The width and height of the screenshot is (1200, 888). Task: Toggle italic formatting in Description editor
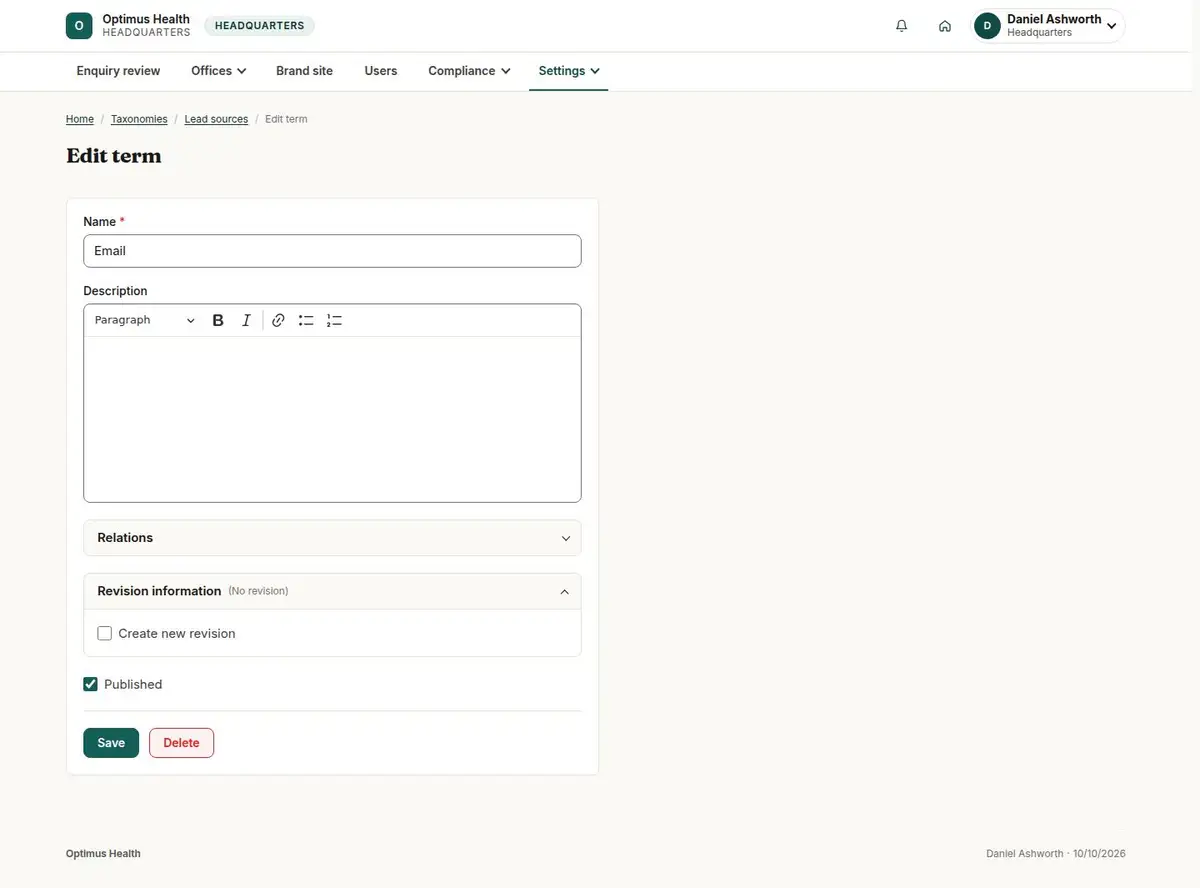[246, 320]
